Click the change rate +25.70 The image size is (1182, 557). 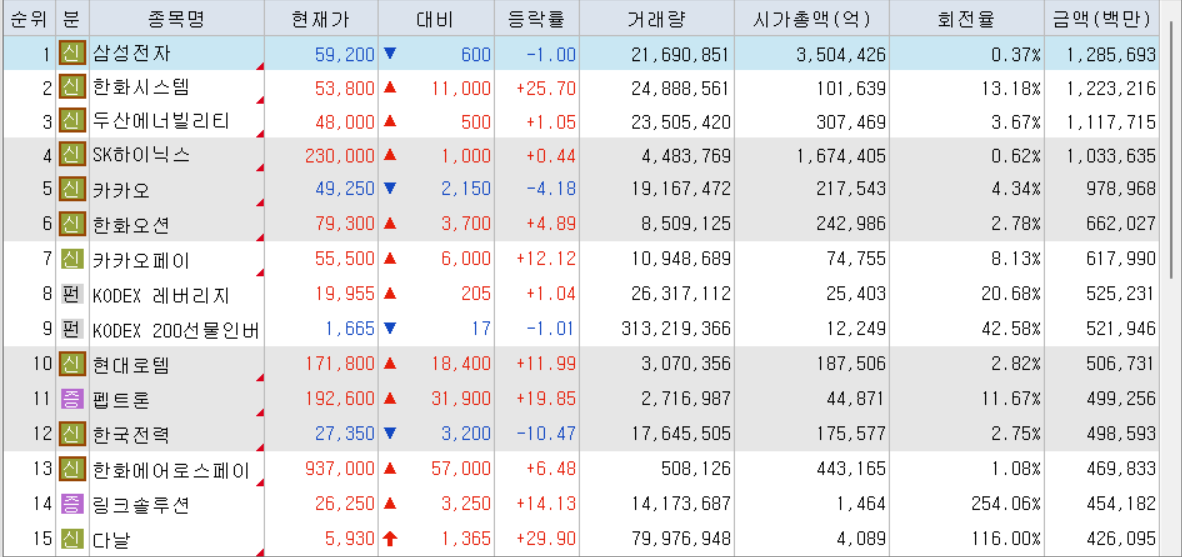point(546,89)
